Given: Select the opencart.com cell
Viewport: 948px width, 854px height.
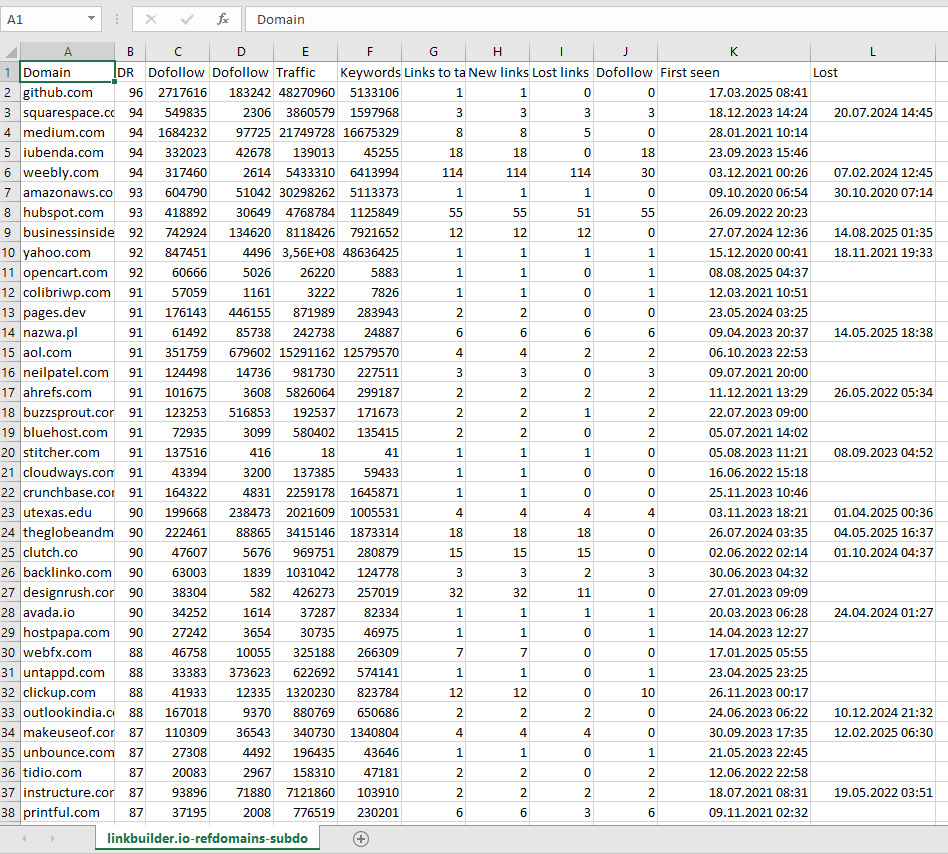Looking at the screenshot, I should [x=68, y=272].
